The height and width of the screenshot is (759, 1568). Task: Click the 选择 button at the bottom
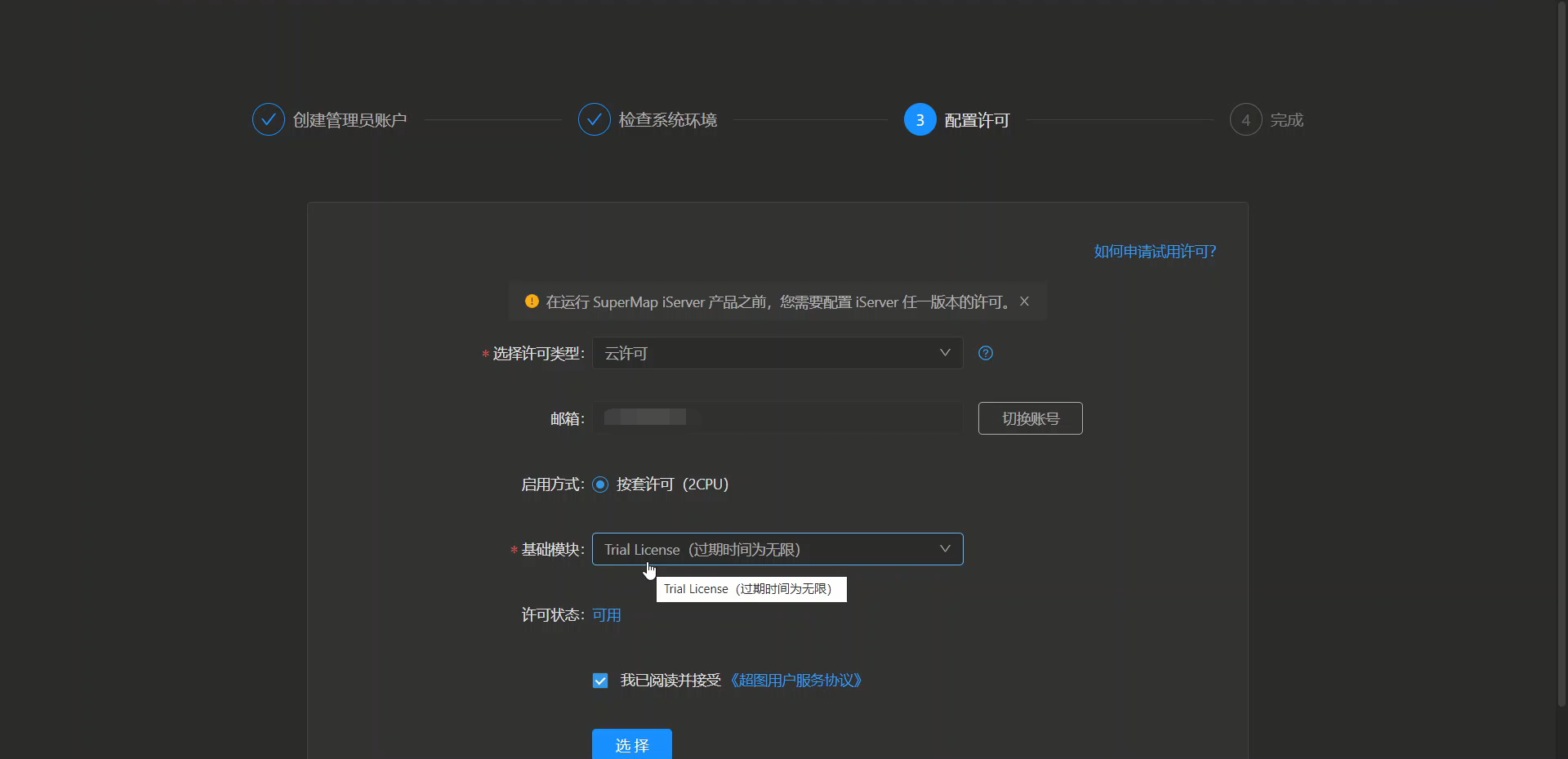pos(631,744)
